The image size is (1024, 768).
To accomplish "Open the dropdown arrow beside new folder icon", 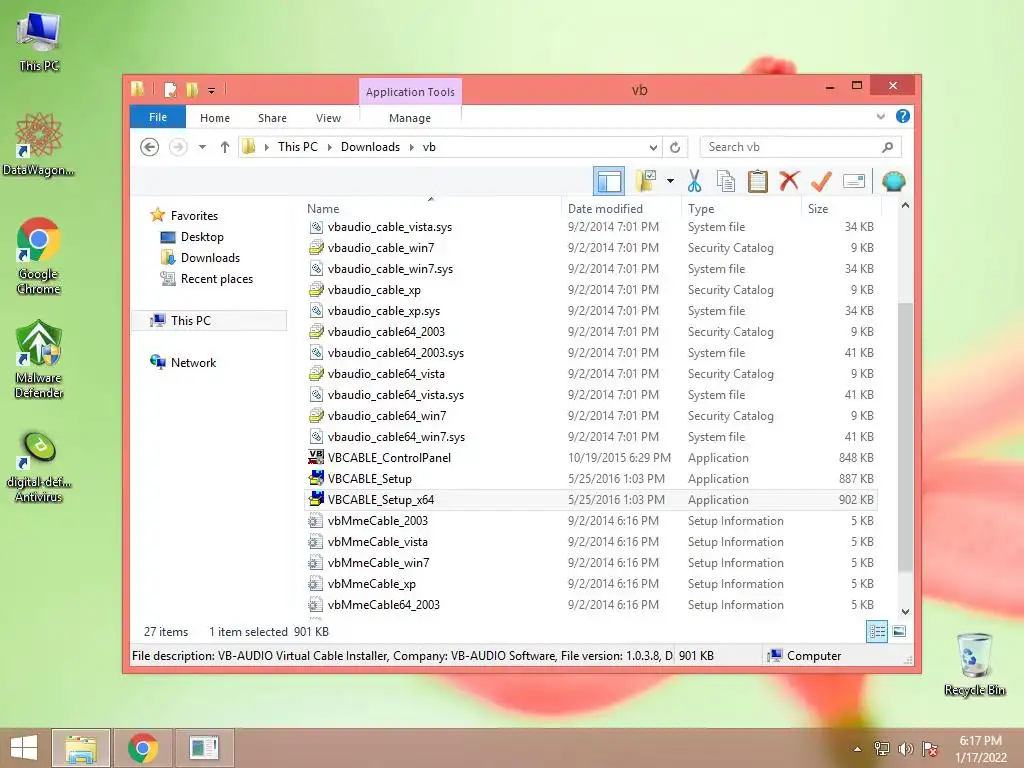I will coord(671,181).
